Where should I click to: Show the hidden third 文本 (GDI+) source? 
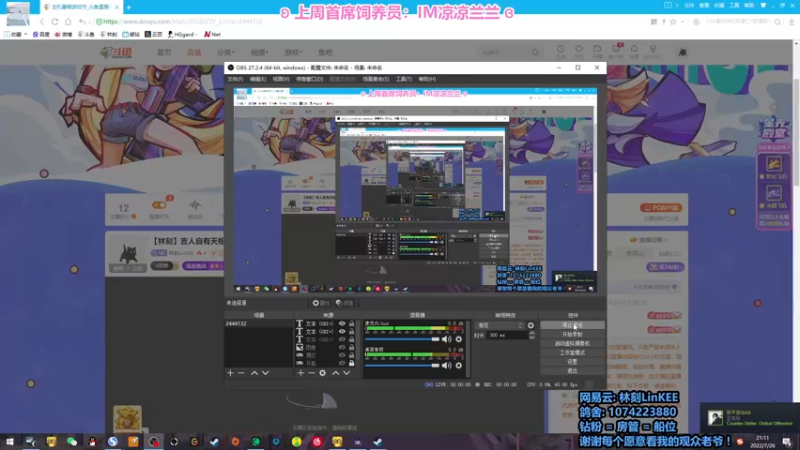pos(342,339)
